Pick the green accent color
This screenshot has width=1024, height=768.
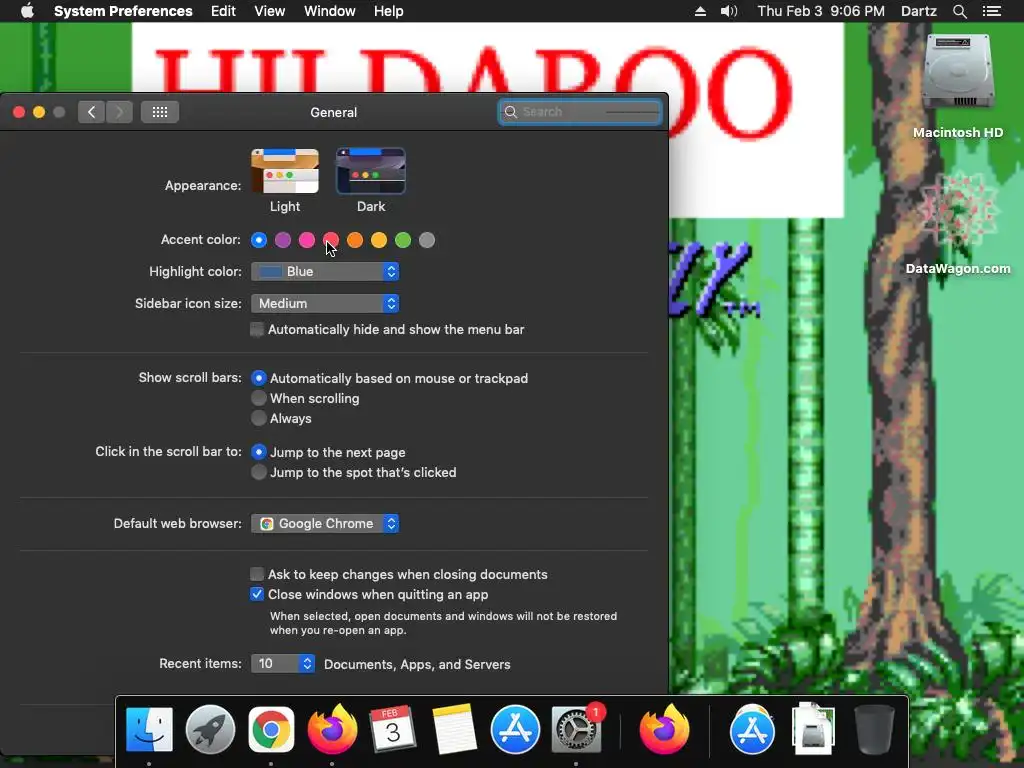click(403, 240)
